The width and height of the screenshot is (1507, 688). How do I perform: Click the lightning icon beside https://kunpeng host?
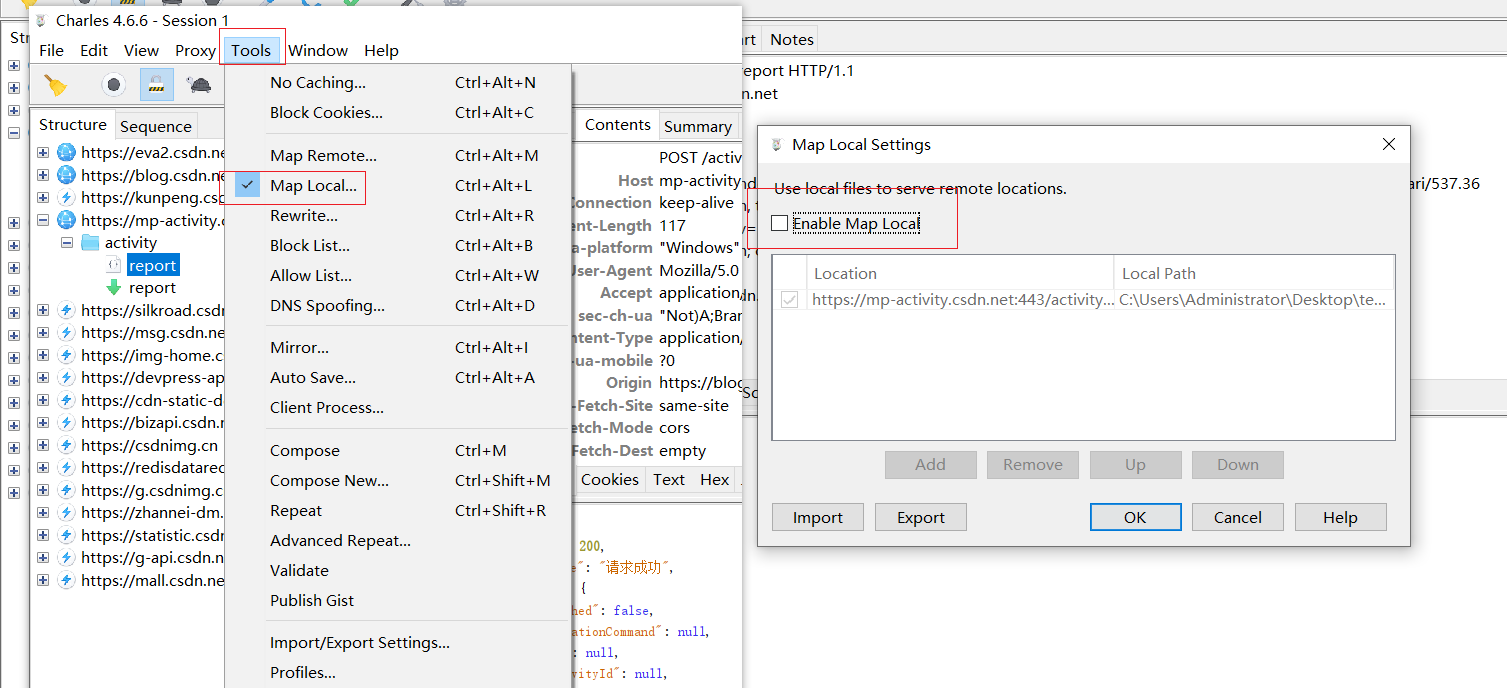point(66,198)
